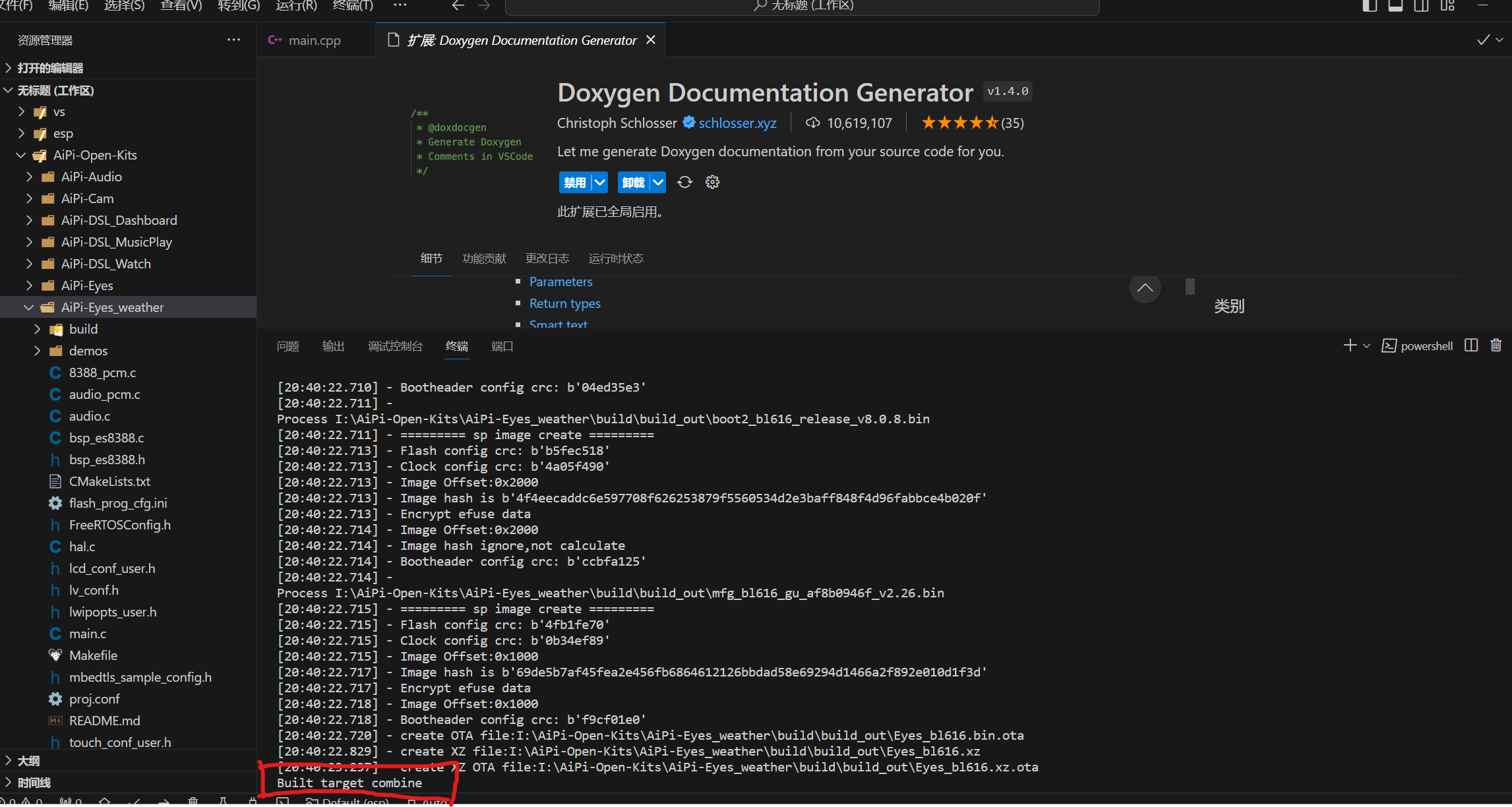Open README.md markdown file
The height and width of the screenshot is (807, 1512).
pos(128,721)
